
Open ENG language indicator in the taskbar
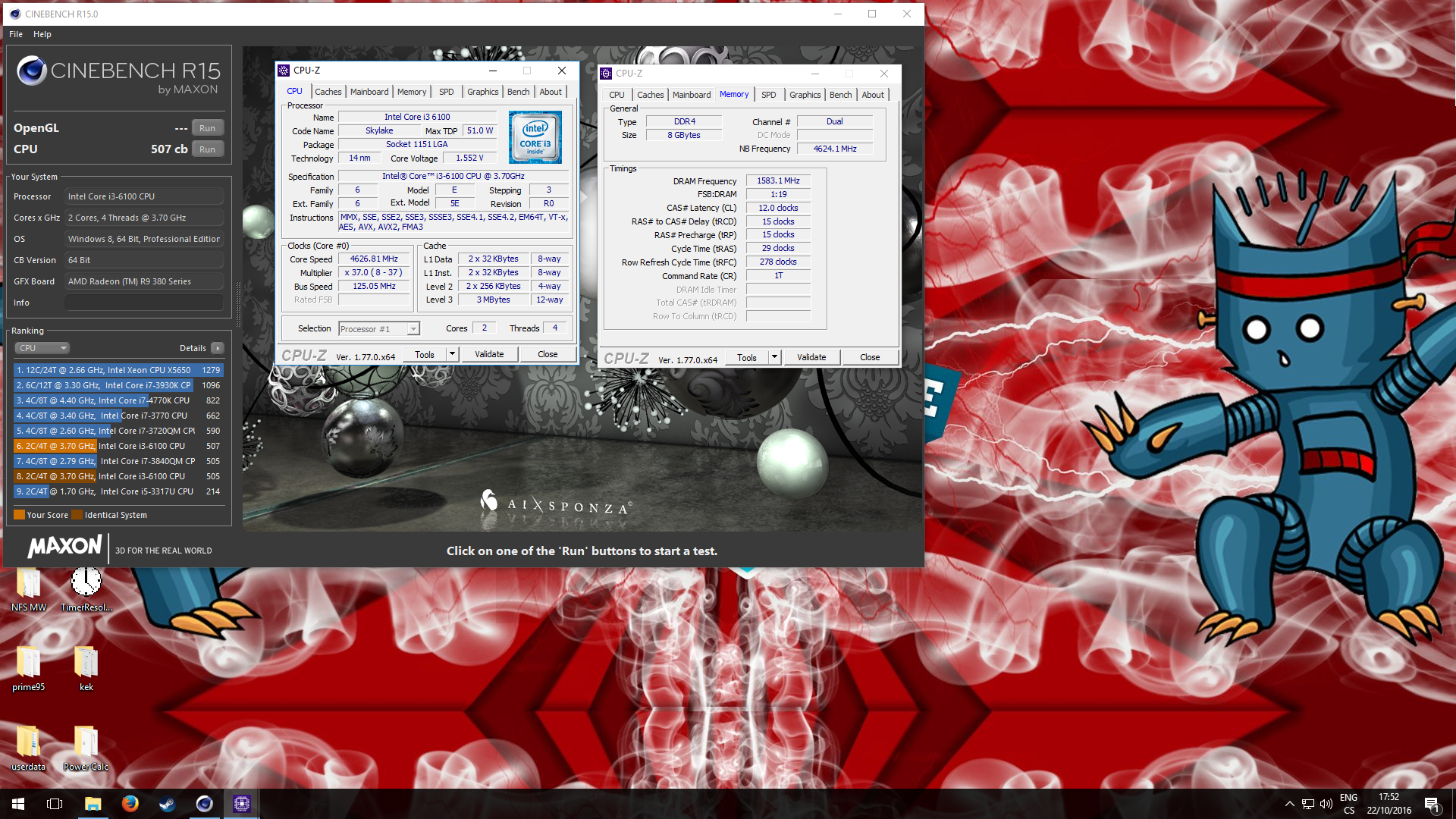[x=1348, y=804]
